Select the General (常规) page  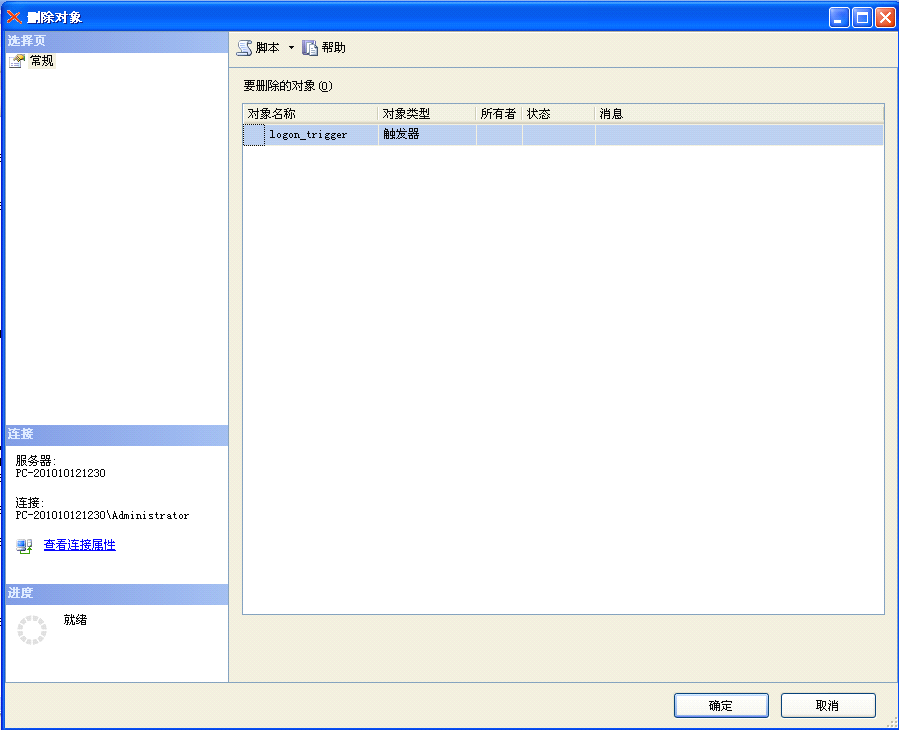42,61
